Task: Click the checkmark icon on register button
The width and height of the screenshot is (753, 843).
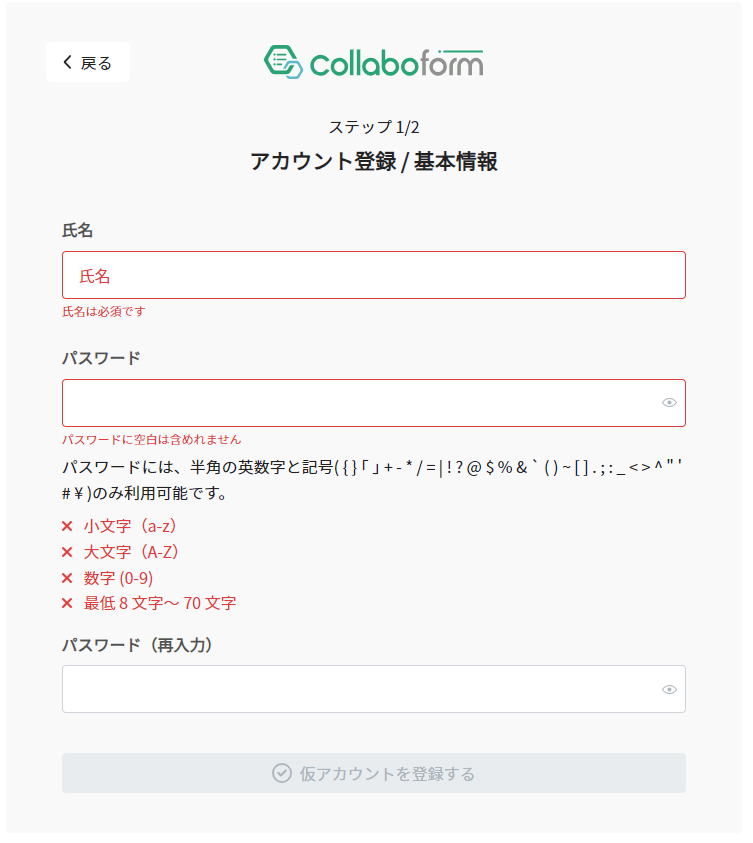Action: point(282,773)
